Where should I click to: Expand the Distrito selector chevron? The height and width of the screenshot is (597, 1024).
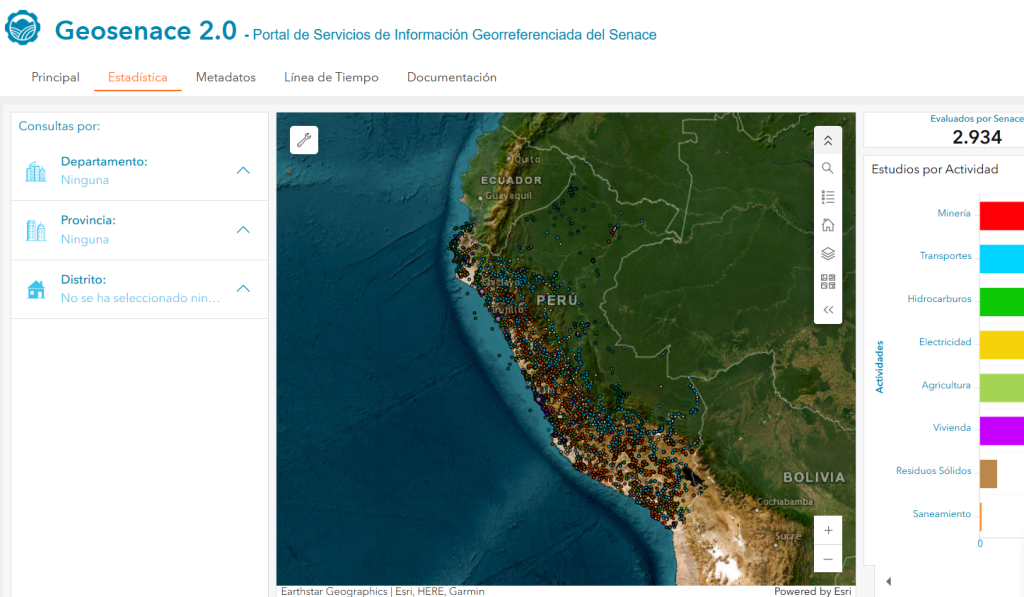tap(243, 289)
